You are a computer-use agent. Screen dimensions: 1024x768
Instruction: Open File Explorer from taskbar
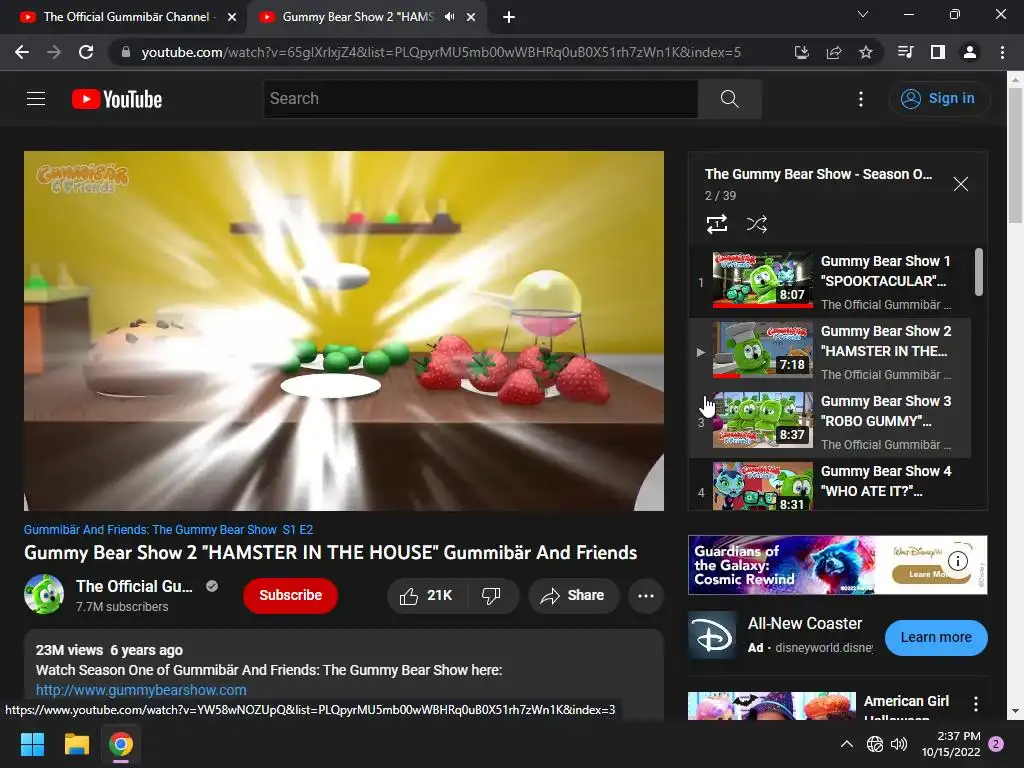point(76,744)
